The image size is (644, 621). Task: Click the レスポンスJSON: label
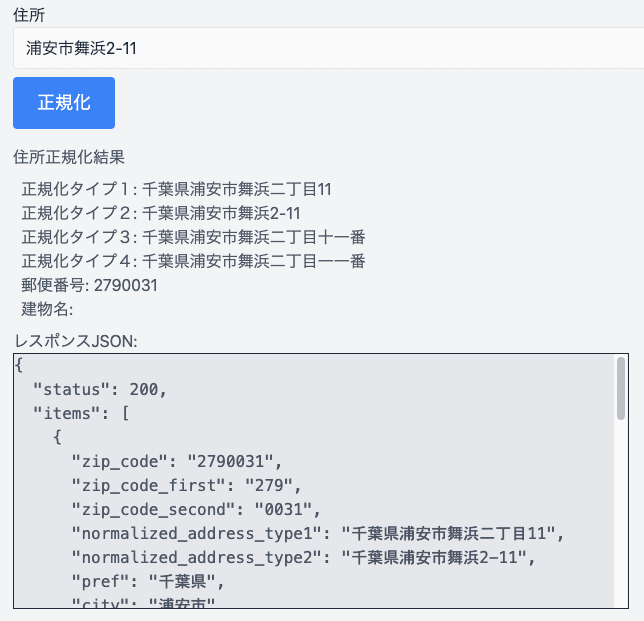[x=76, y=341]
